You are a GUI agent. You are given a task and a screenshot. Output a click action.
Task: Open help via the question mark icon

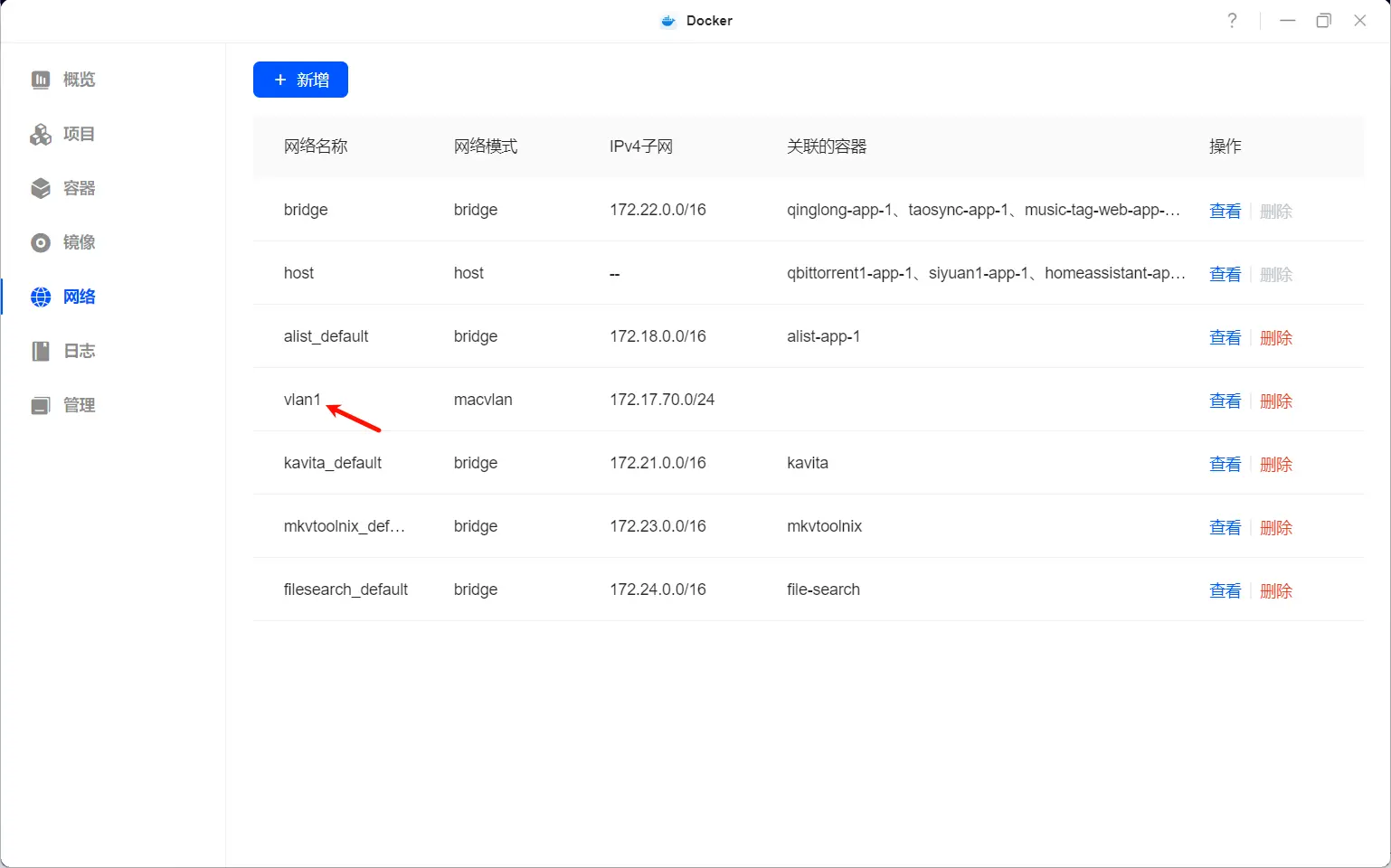click(x=1232, y=20)
